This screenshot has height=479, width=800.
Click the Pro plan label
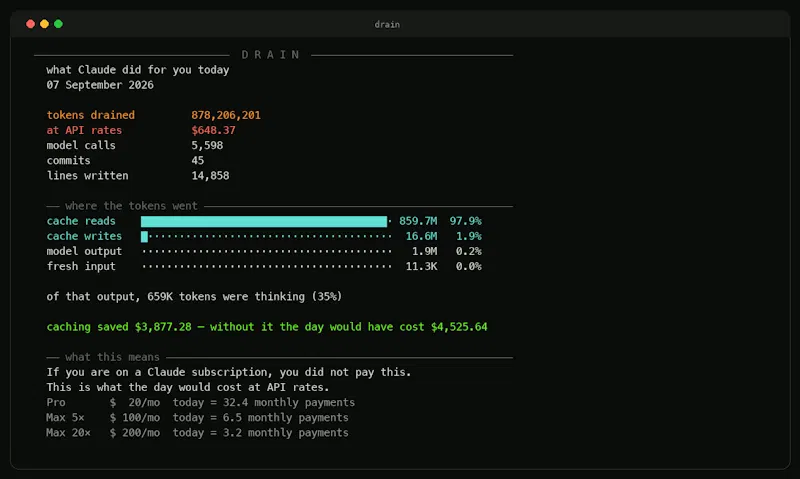click(x=56, y=402)
